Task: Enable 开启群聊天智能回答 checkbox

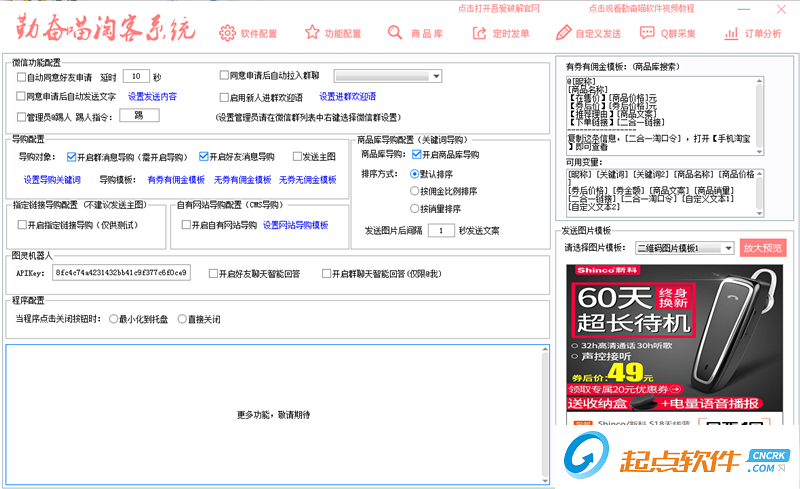Action: click(x=327, y=274)
